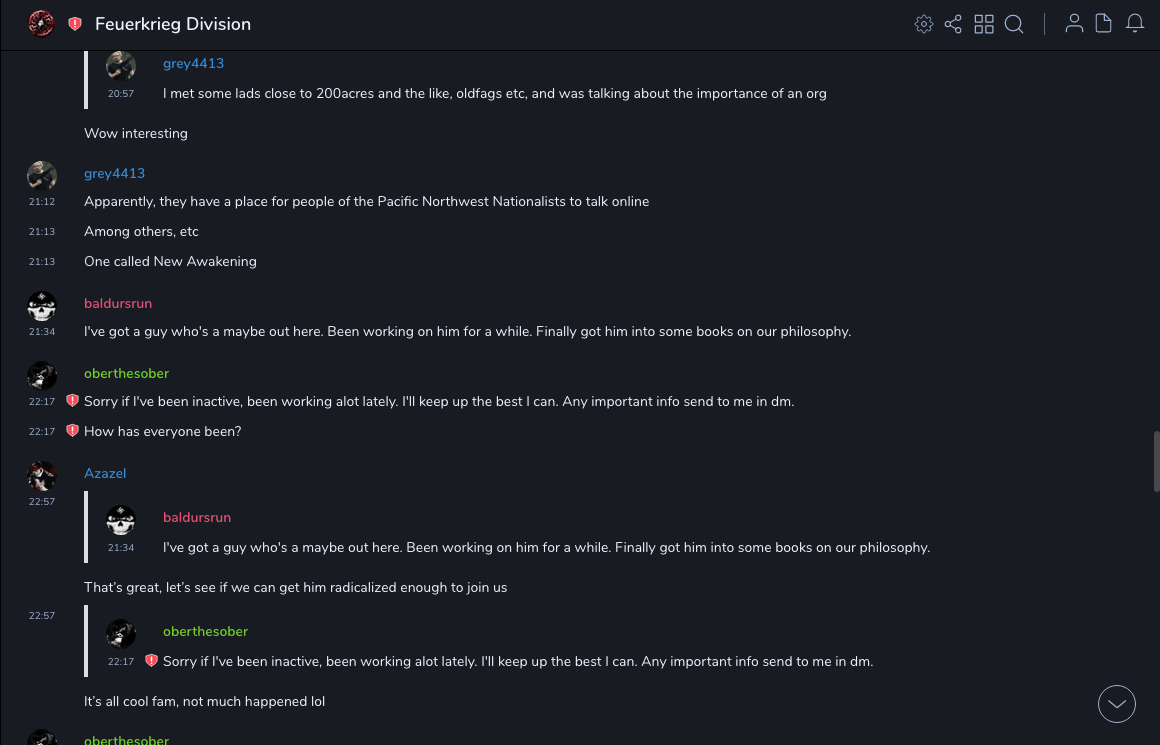Screen dimensions: 1160x745
Task: Open search with the magnifying glass icon
Action: (x=1014, y=24)
